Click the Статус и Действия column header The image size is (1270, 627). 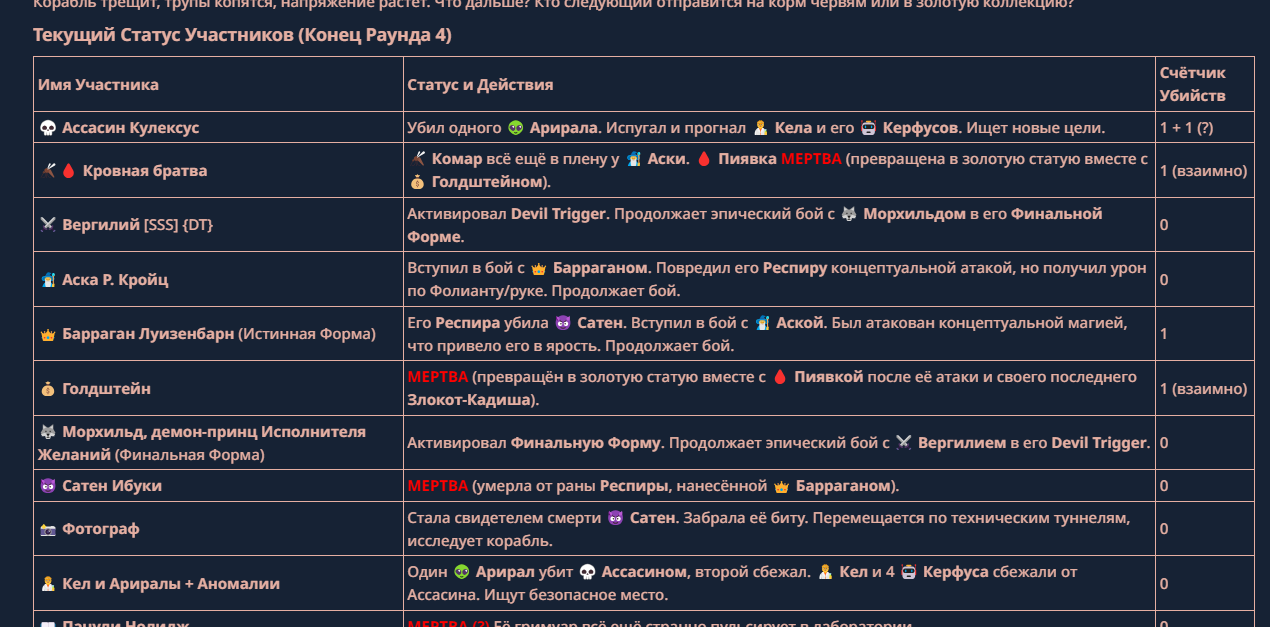click(x=480, y=85)
